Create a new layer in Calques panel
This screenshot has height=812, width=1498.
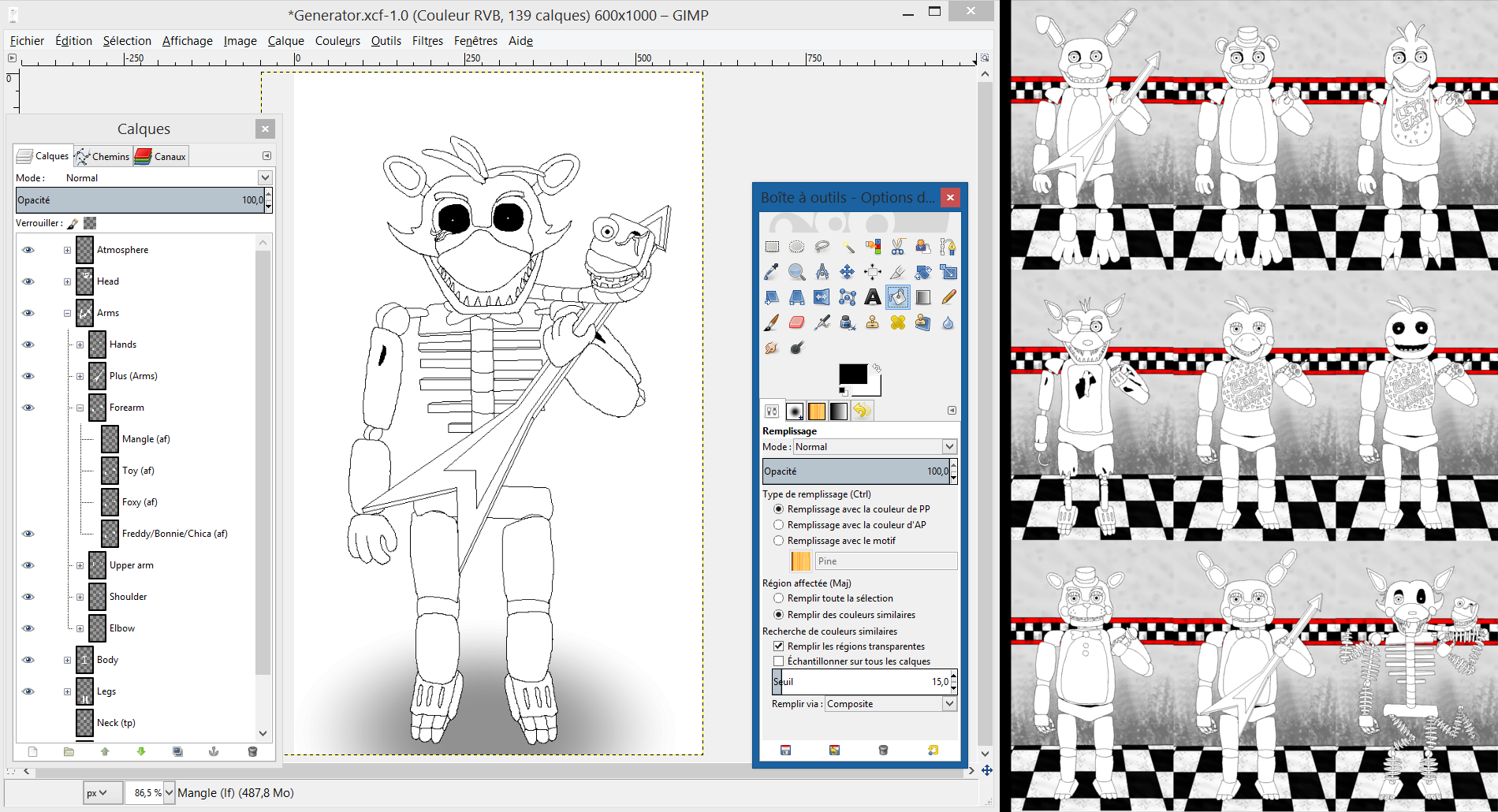point(32,751)
